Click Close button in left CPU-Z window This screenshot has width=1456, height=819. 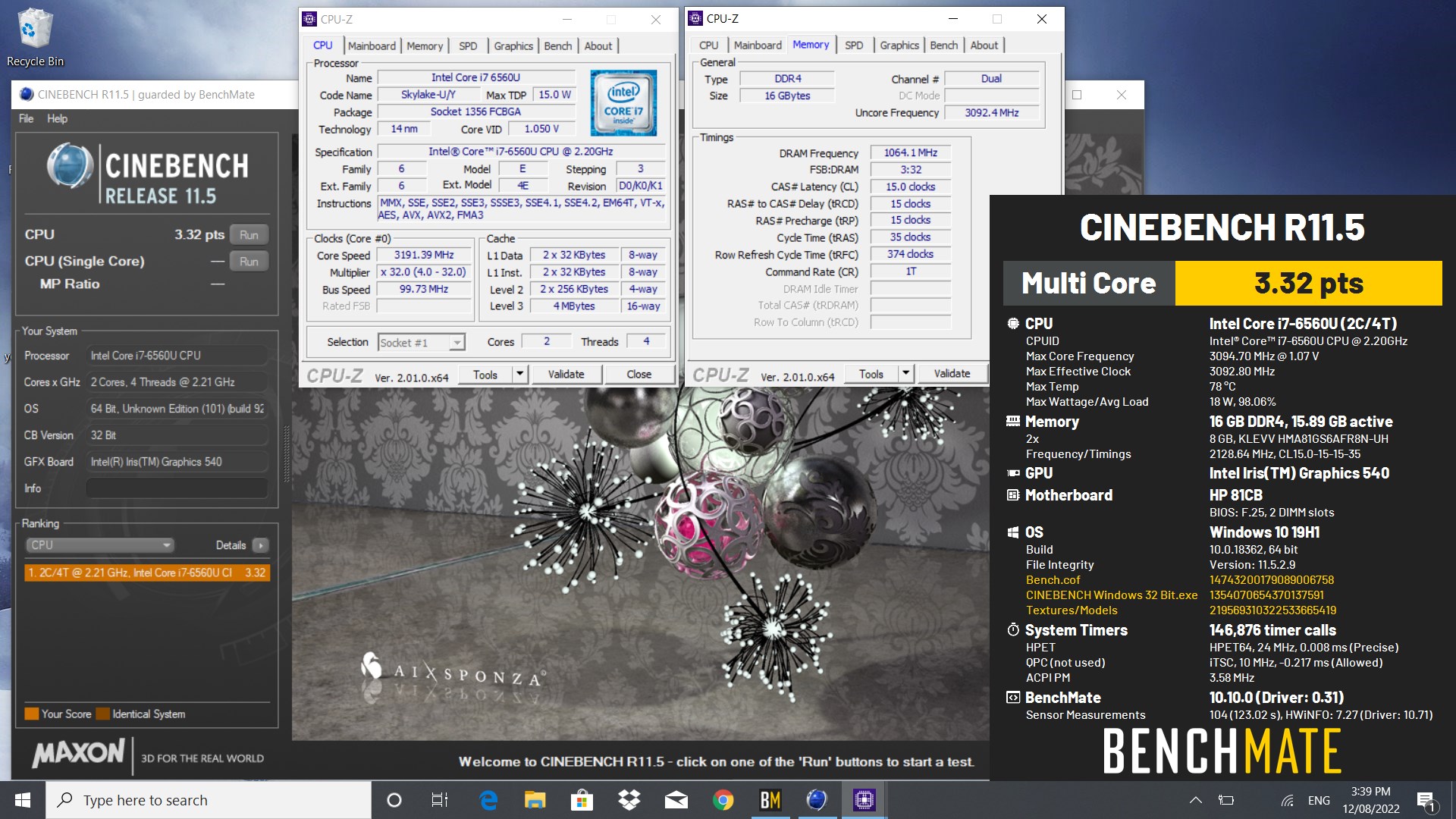639,374
